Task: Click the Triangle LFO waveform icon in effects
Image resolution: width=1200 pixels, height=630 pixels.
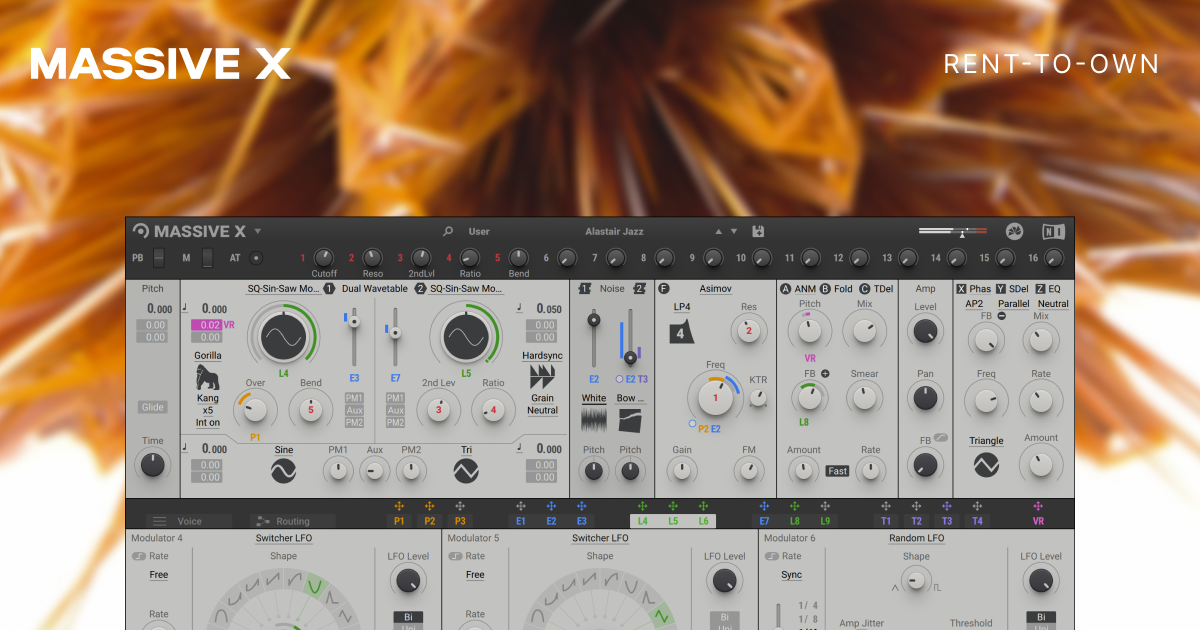Action: click(986, 464)
